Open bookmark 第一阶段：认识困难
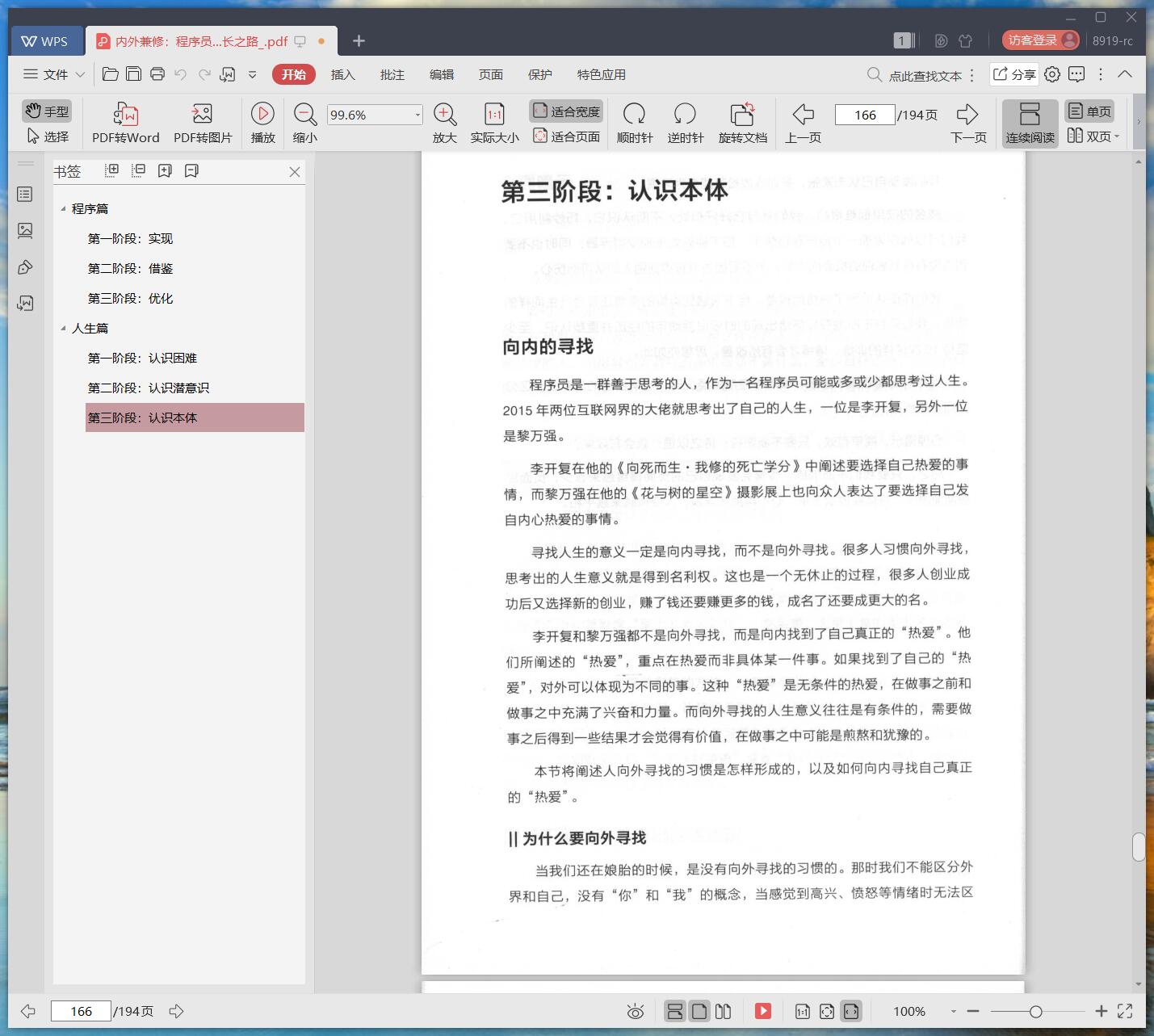This screenshot has height=1036, width=1154. [142, 358]
